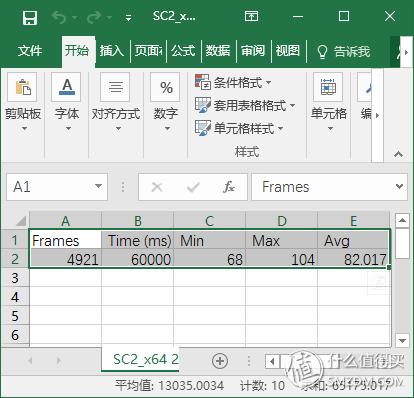The width and height of the screenshot is (414, 398).
Task: Click the Undo arrow icon
Action: [59, 17]
